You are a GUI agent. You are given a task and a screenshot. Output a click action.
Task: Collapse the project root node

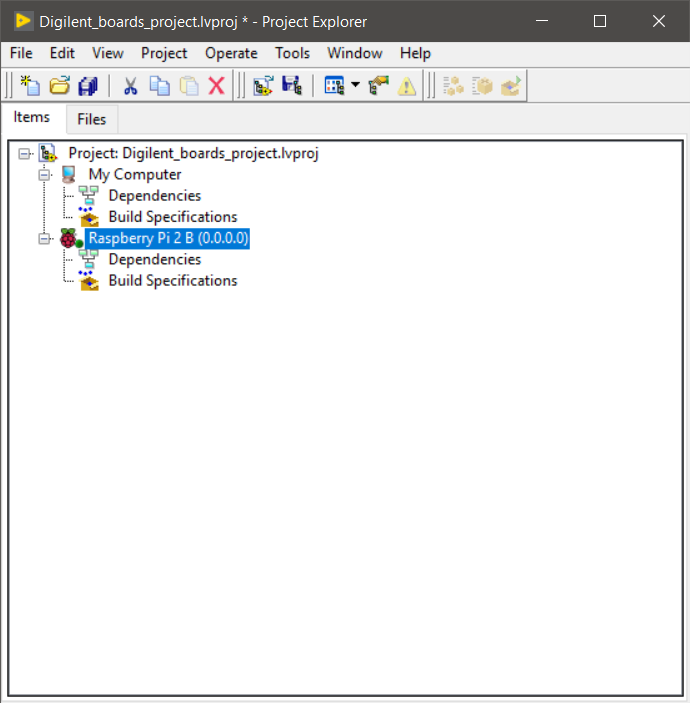click(x=24, y=154)
